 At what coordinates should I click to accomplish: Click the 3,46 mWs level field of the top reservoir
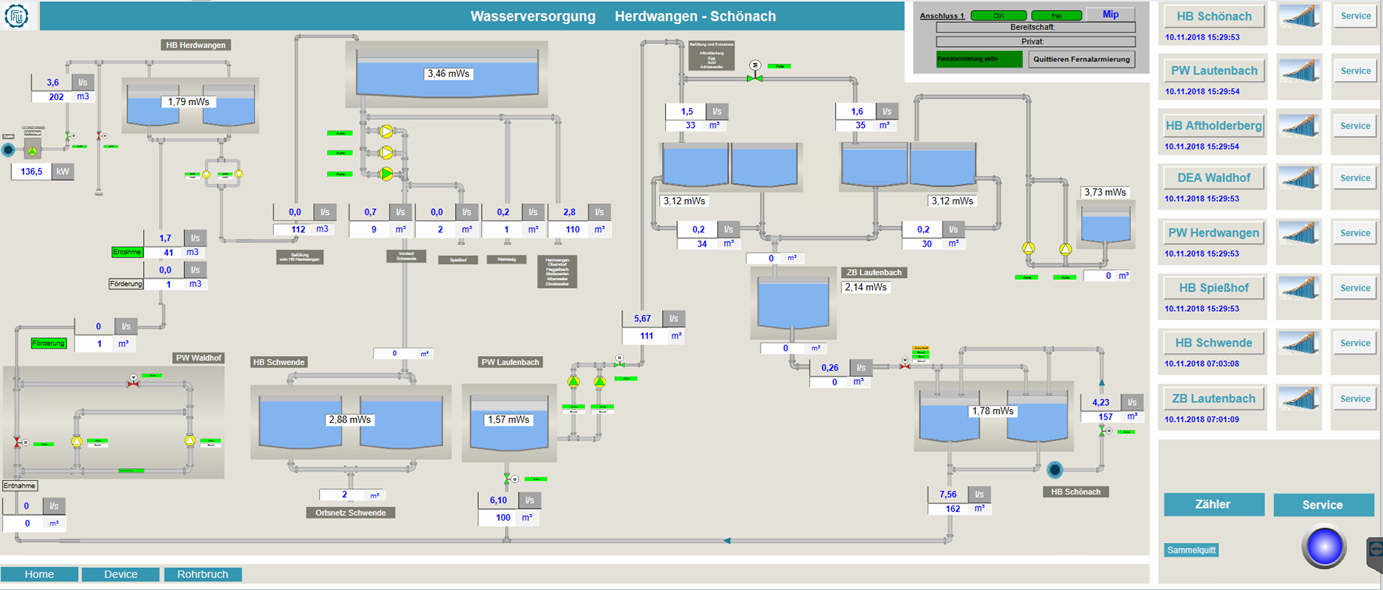click(447, 74)
